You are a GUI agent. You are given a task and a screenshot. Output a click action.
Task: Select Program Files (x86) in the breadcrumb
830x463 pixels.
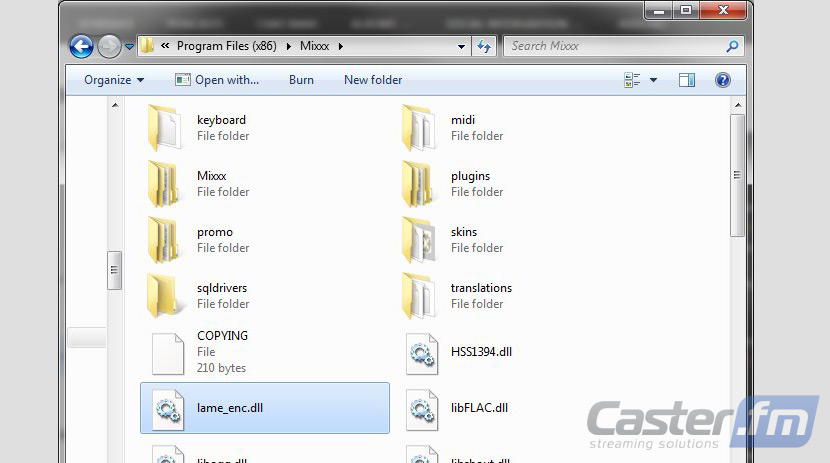pyautogui.click(x=227, y=46)
